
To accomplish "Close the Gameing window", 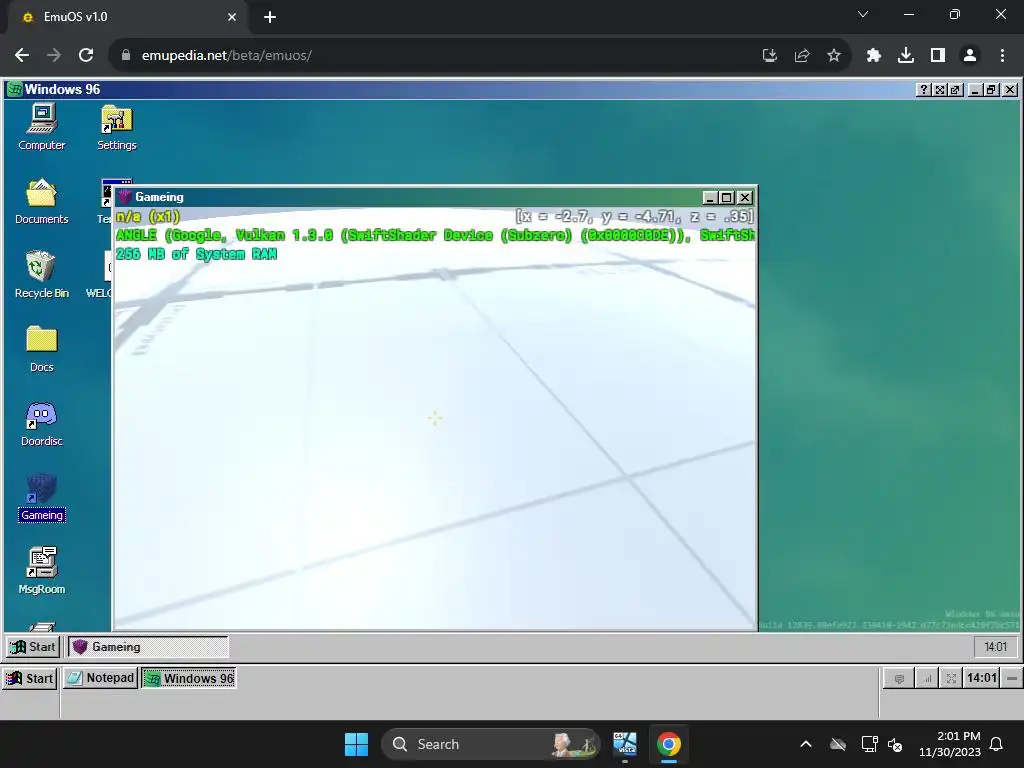I will [x=744, y=197].
